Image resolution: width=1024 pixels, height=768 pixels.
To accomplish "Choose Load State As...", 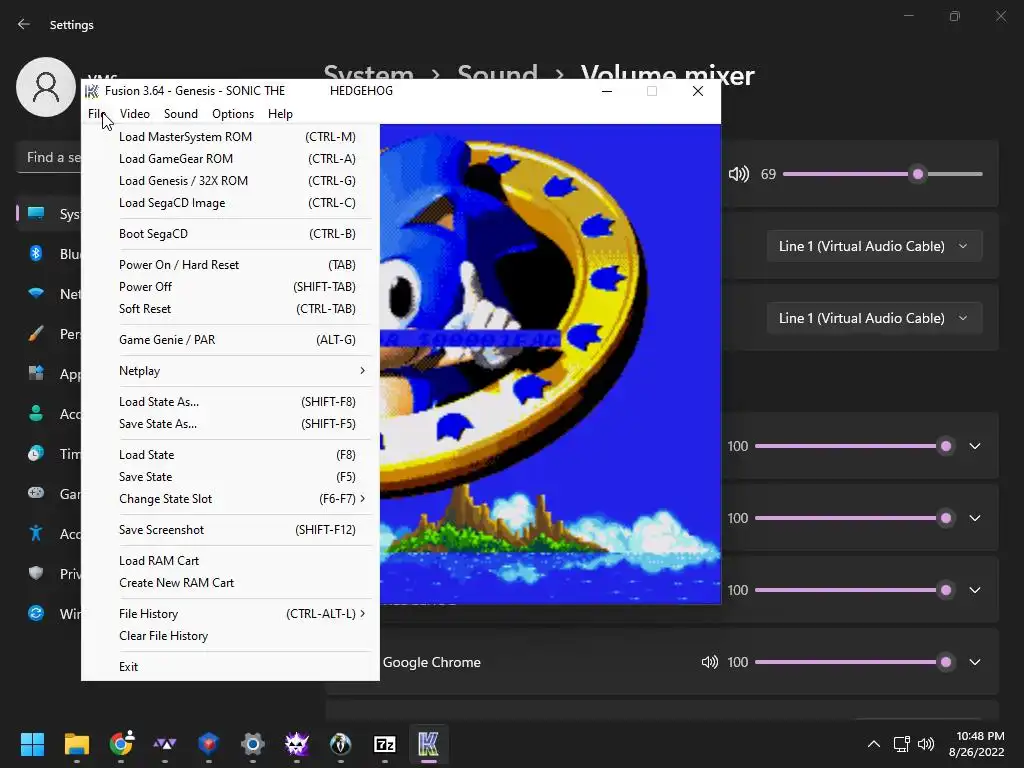I will coord(231,402).
